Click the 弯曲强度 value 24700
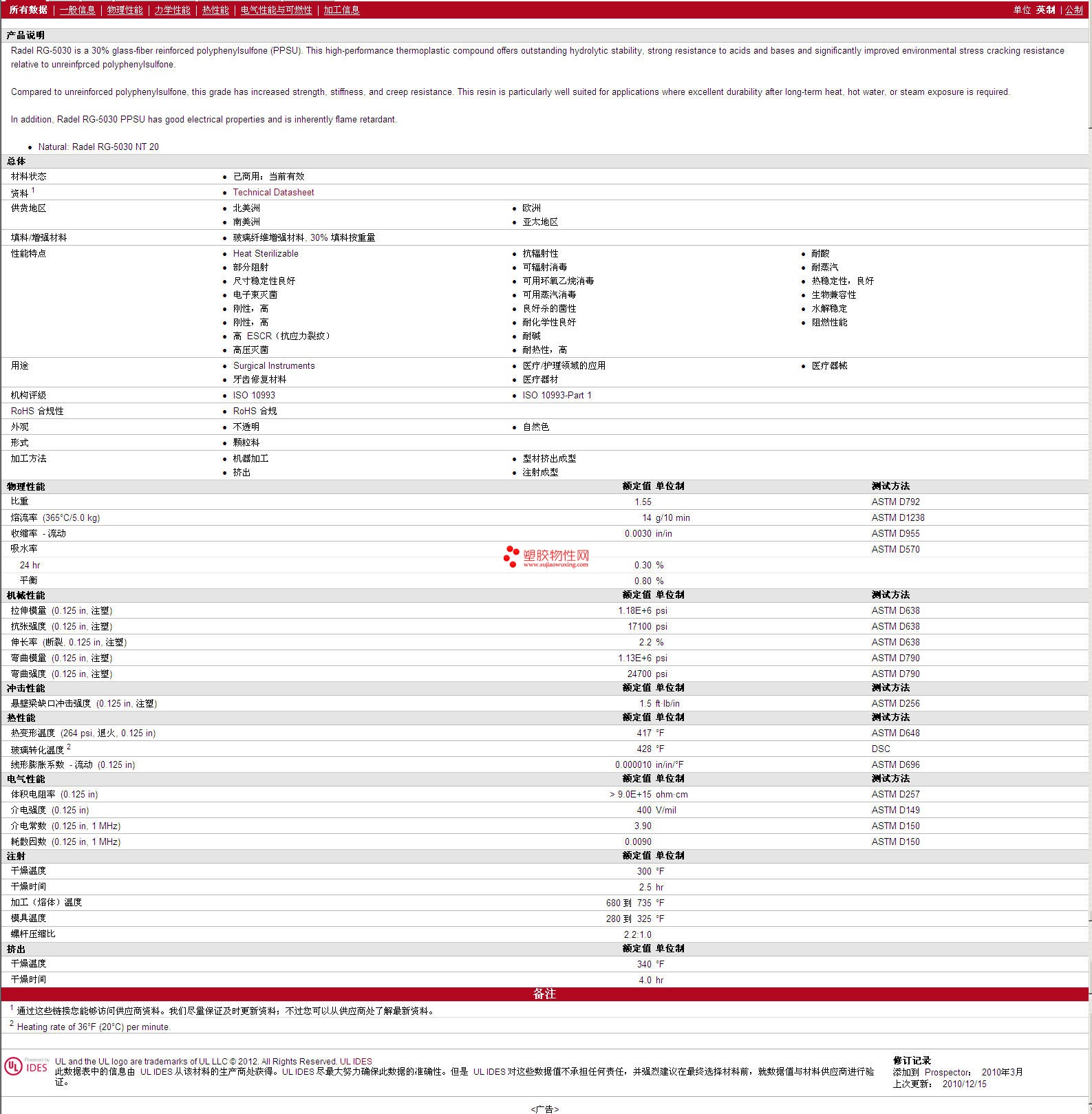The height and width of the screenshot is (1114, 1092). (x=639, y=674)
